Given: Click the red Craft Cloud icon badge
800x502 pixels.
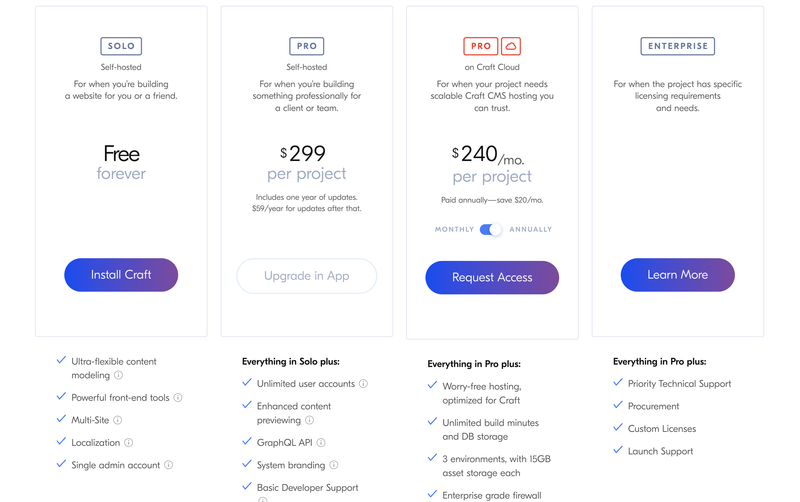Looking at the screenshot, I should point(511,46).
